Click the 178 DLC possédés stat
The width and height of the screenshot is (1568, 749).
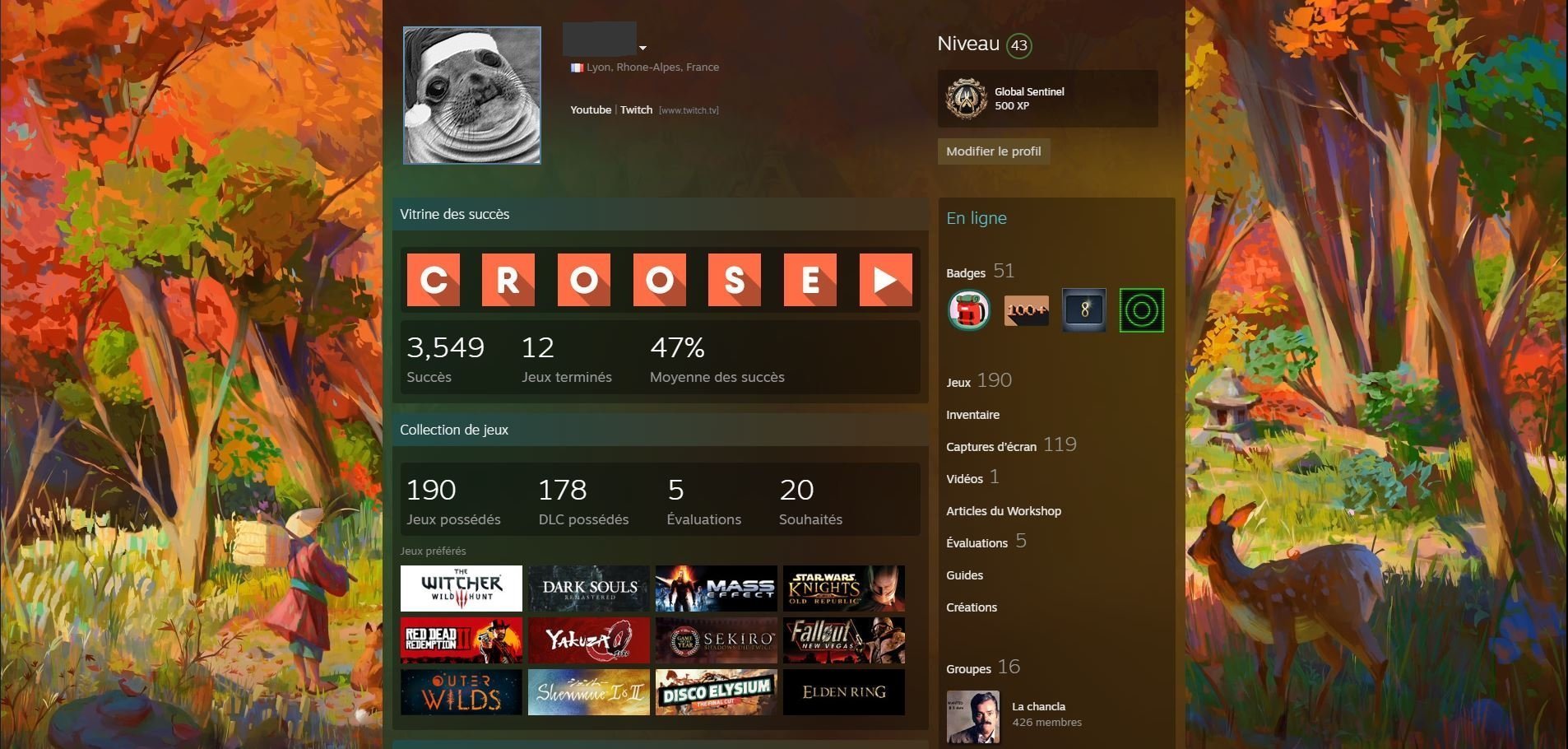click(583, 501)
